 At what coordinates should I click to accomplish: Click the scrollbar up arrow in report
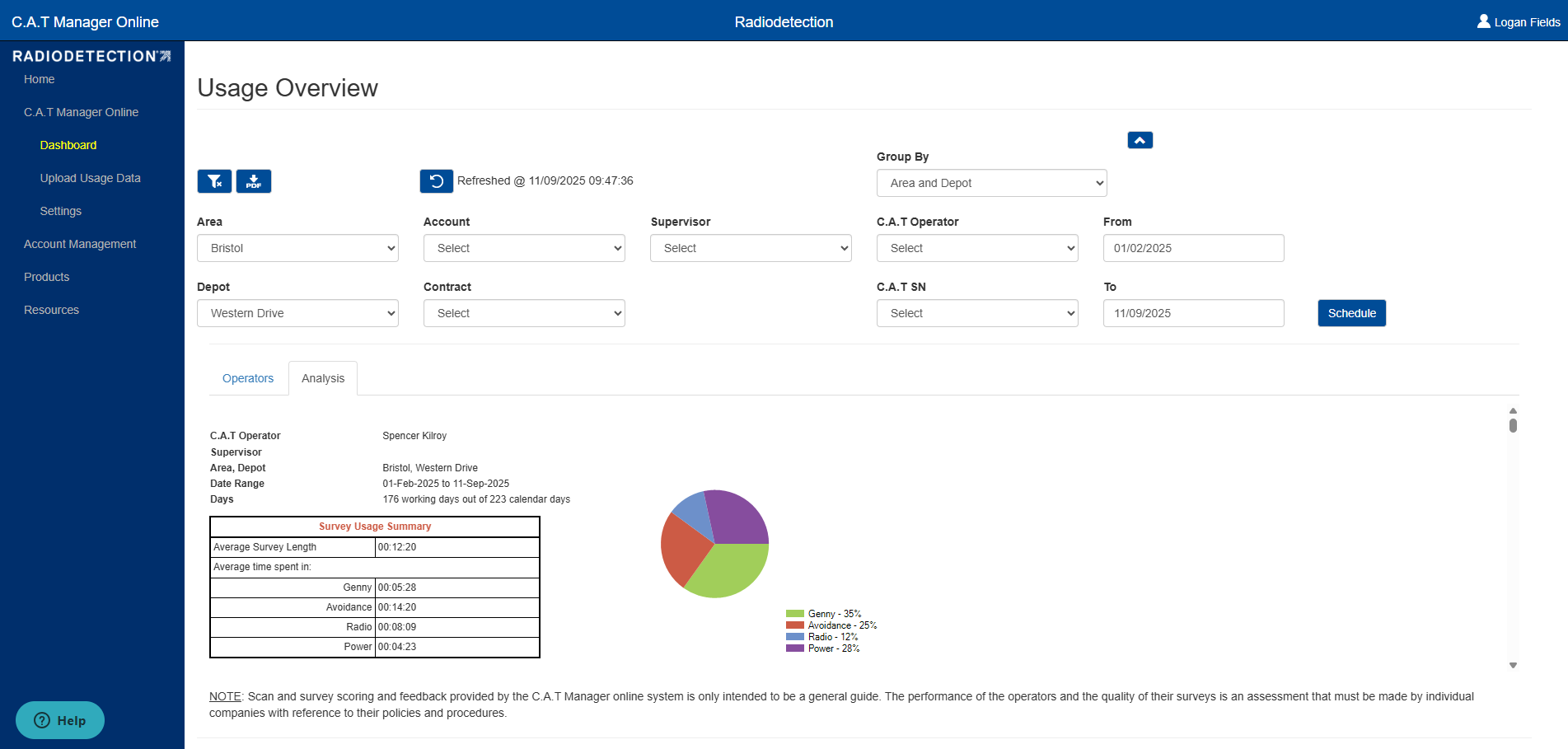1513,410
